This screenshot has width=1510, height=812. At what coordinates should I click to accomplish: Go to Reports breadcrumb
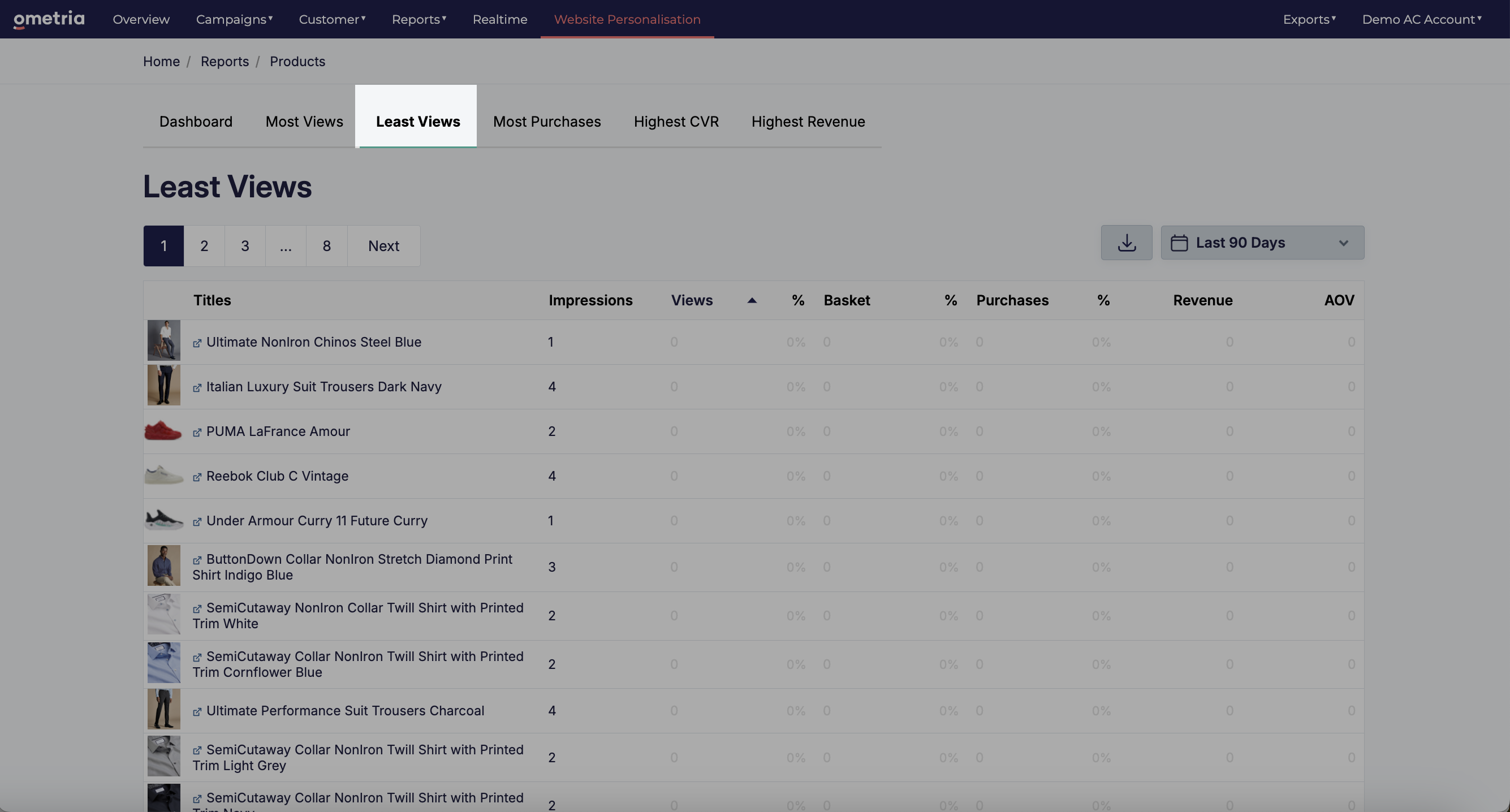coord(225,62)
